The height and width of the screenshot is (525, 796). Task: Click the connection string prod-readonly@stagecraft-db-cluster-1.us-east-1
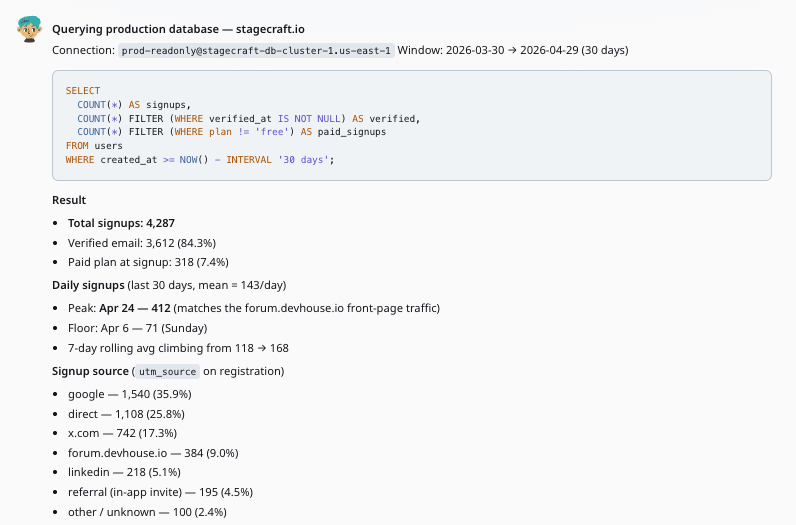tap(256, 50)
